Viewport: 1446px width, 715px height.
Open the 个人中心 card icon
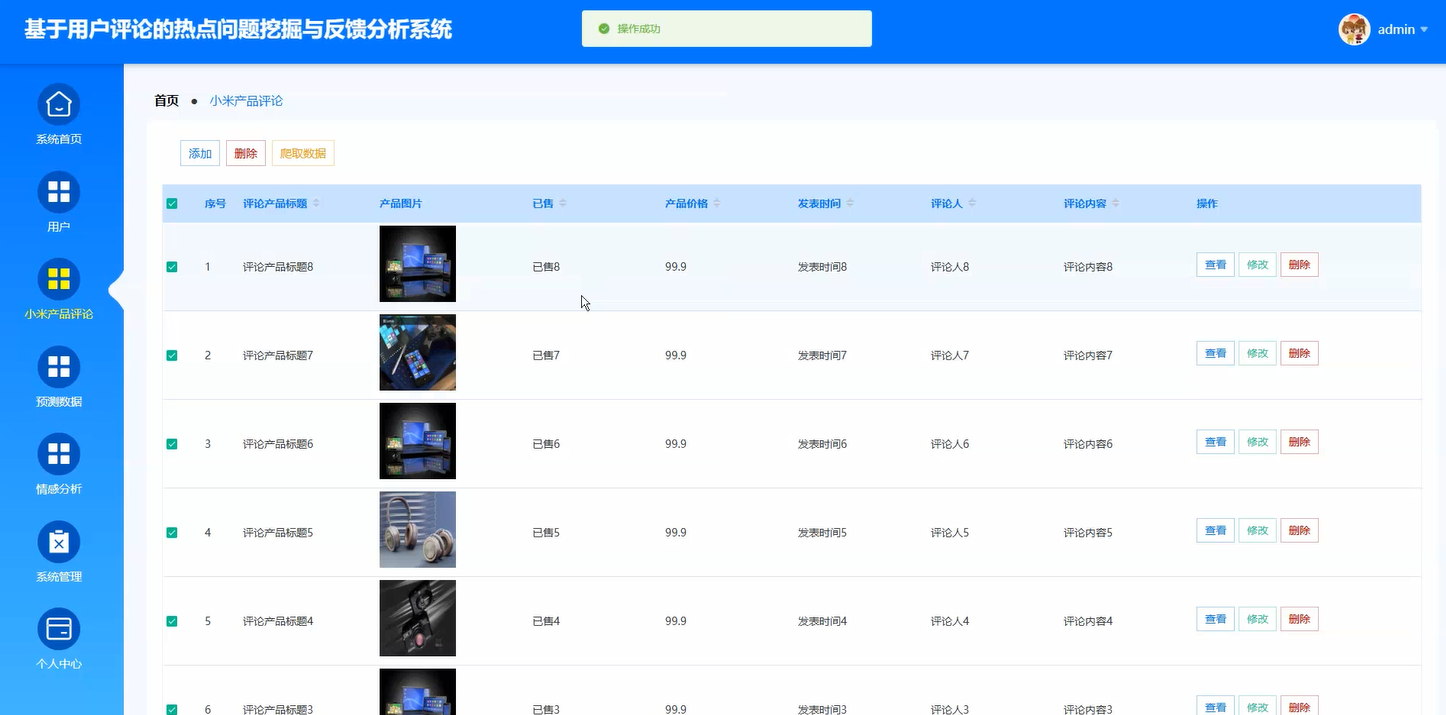[59, 629]
